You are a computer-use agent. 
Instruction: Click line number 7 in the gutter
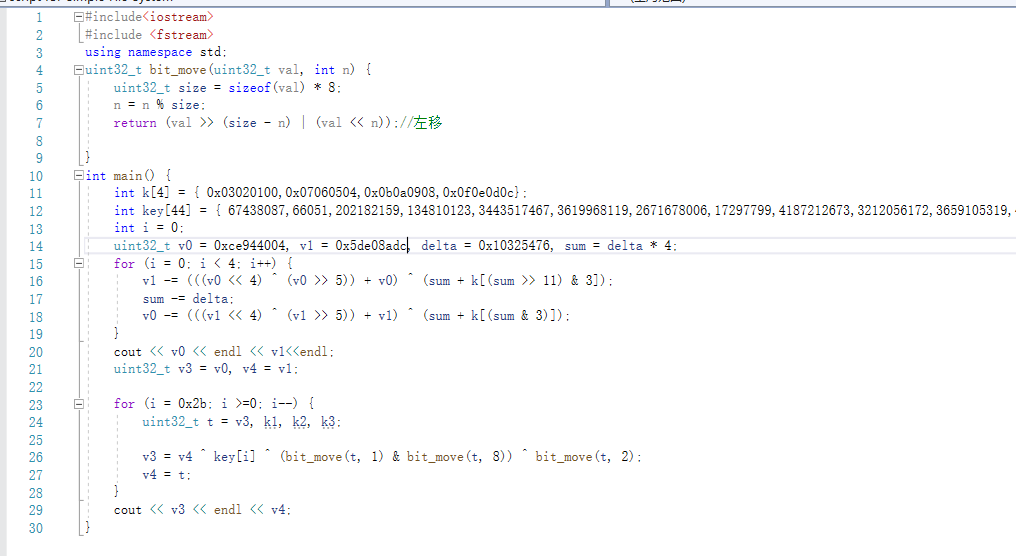39,123
